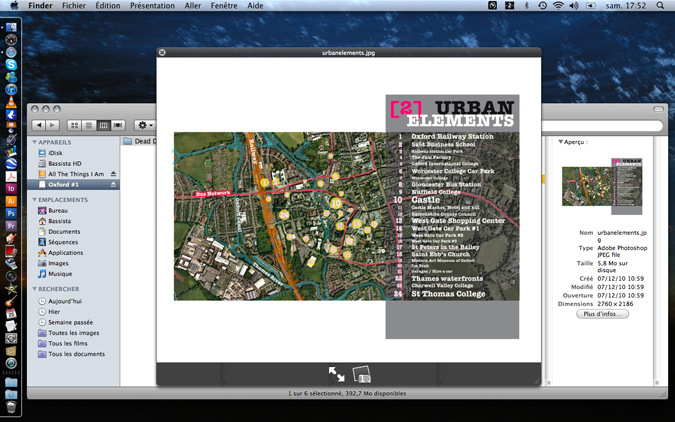Switch Finder to Cover Flow view
This screenshot has height=422, width=675.
118,125
